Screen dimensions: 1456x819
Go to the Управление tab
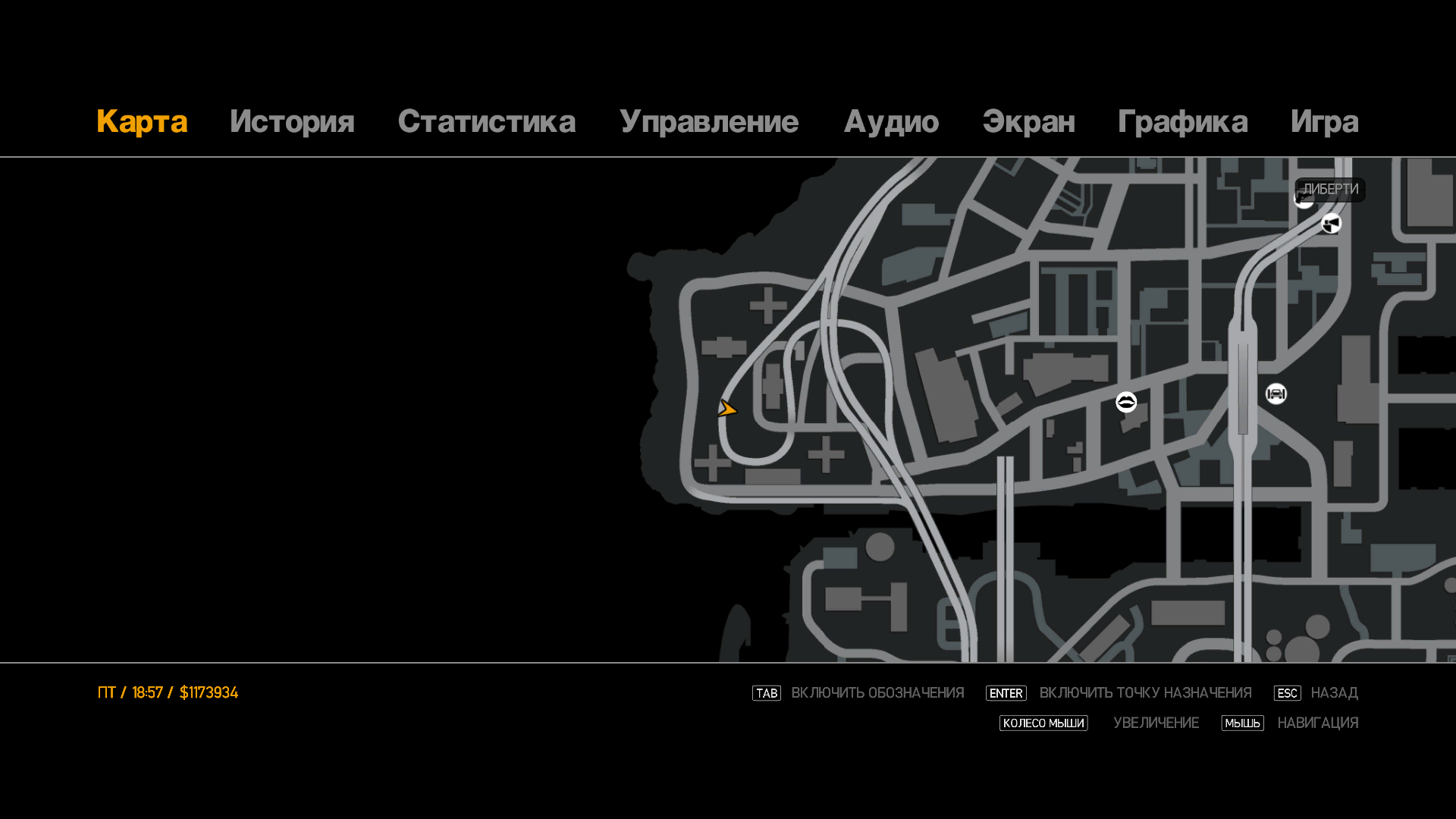[708, 121]
